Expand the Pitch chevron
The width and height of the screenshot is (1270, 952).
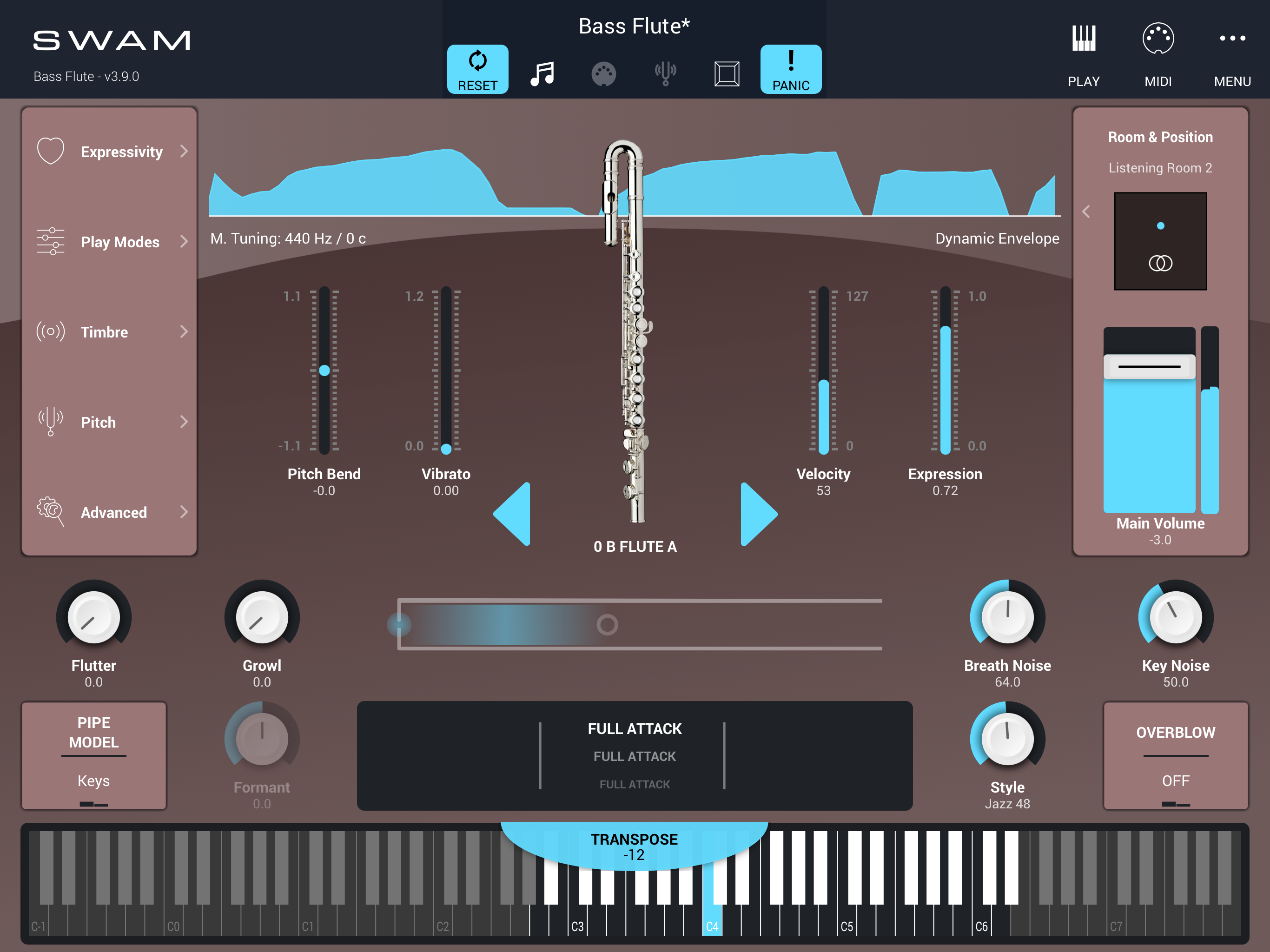184,422
